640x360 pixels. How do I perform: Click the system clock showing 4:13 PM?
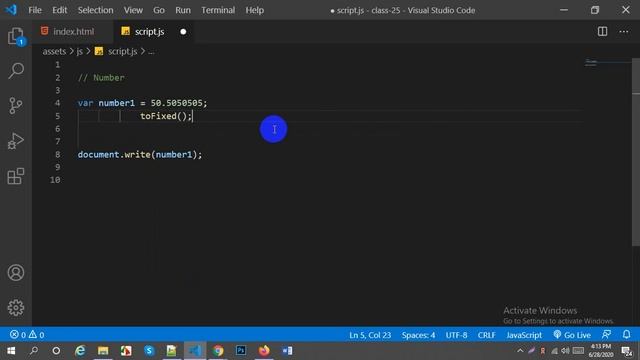click(x=600, y=351)
